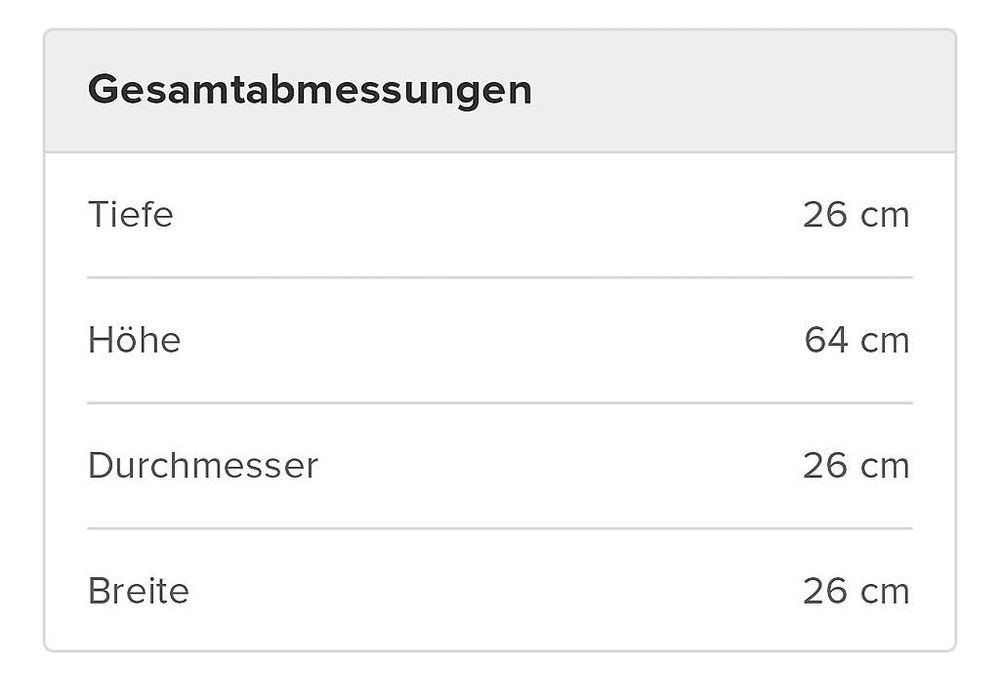
Task: Click the divider between Durchmesser and Breite
Action: (x=500, y=528)
